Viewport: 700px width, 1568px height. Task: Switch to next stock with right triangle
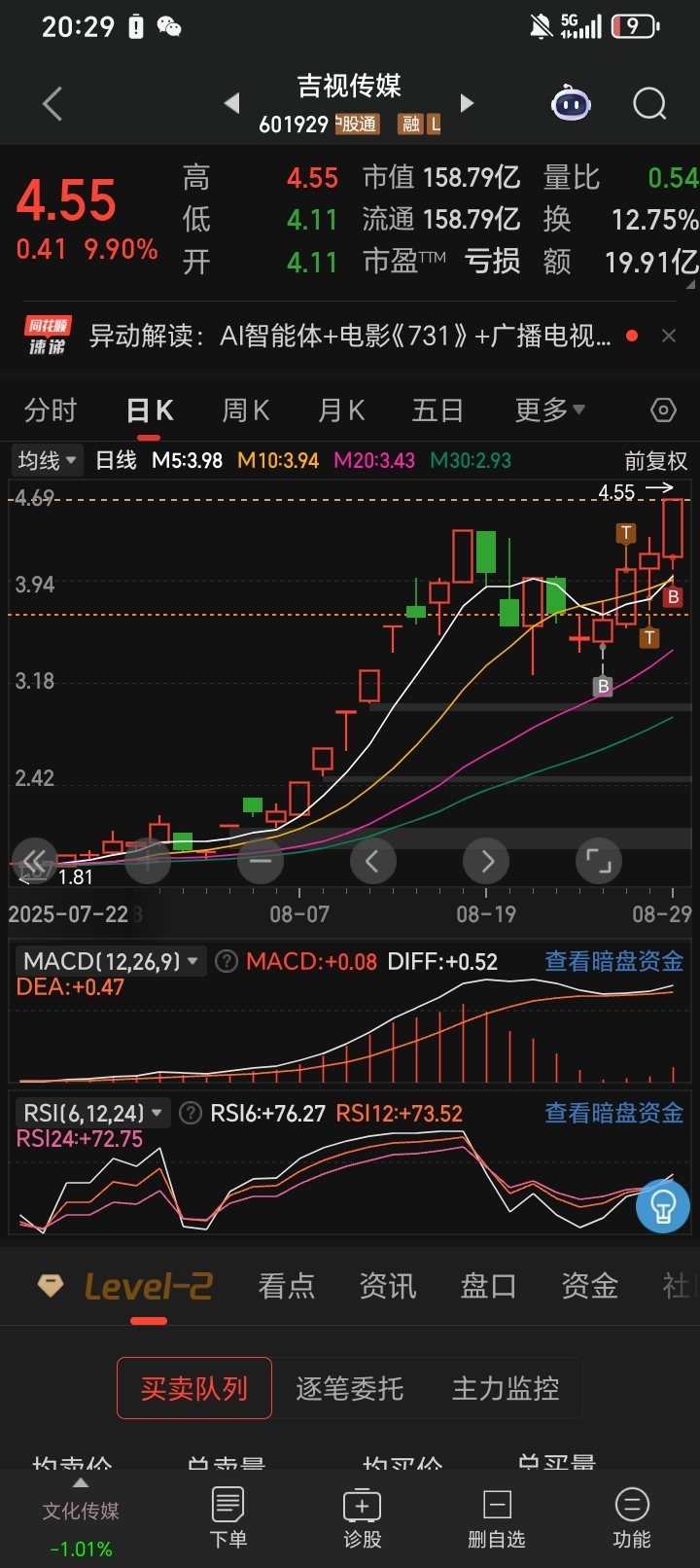point(467,103)
